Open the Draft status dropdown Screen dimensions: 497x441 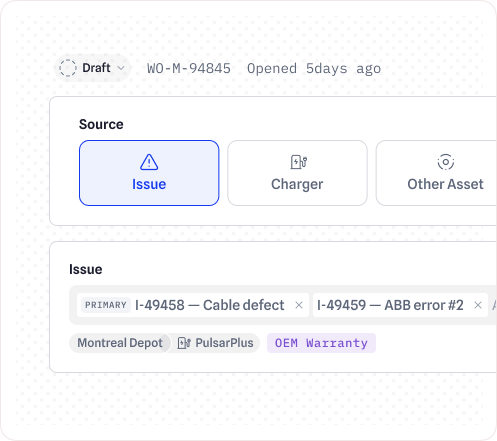(92, 68)
